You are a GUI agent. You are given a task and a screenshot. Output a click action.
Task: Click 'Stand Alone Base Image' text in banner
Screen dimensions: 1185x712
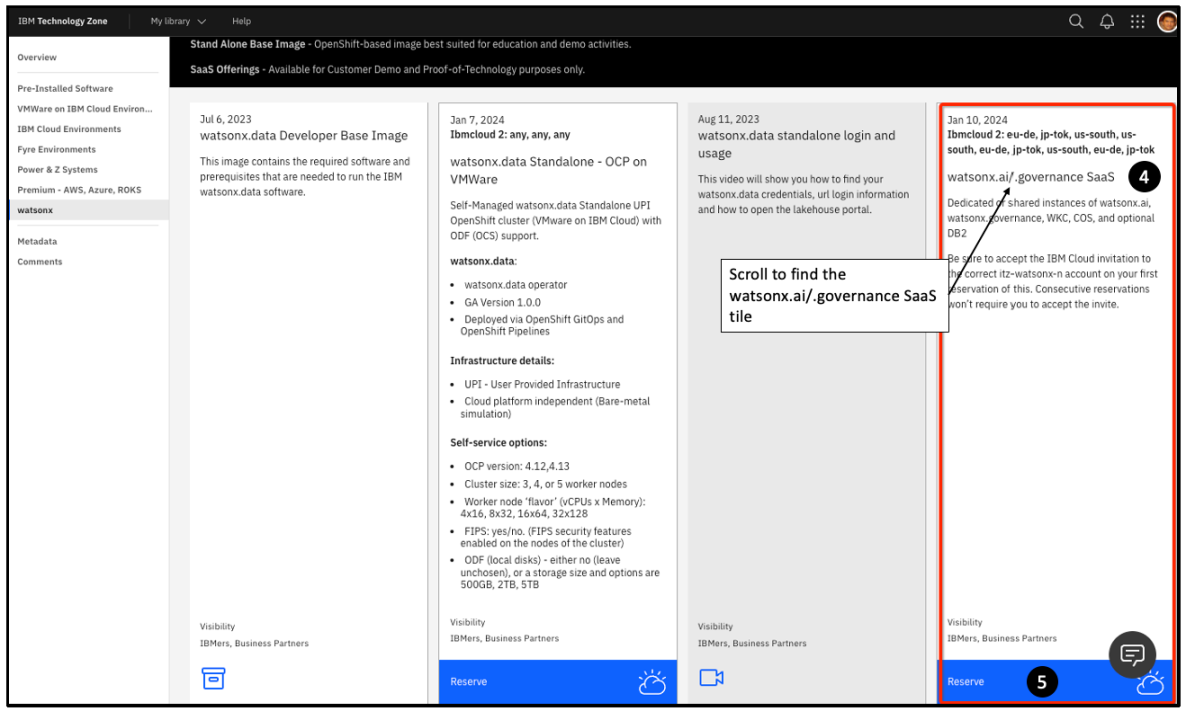point(248,45)
